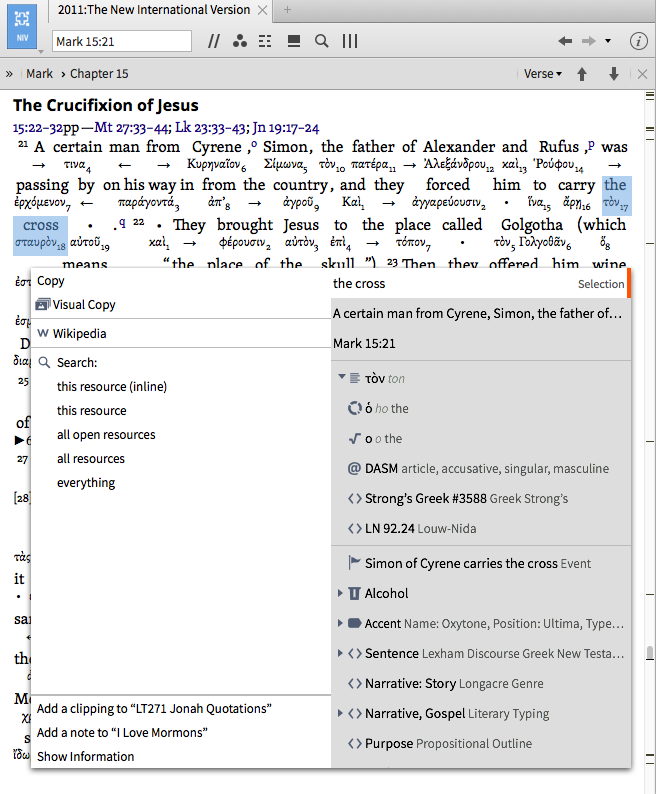This screenshot has width=656, height=794.
Task: Close the New International Version tab
Action: point(262,10)
